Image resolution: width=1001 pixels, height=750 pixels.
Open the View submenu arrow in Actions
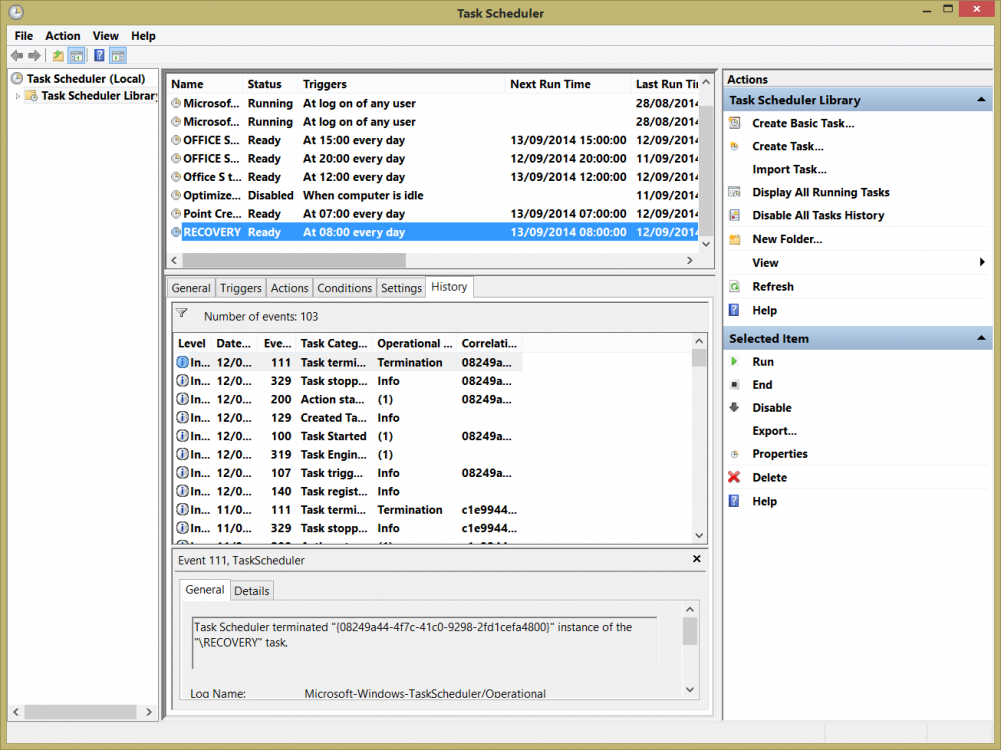click(x=982, y=263)
